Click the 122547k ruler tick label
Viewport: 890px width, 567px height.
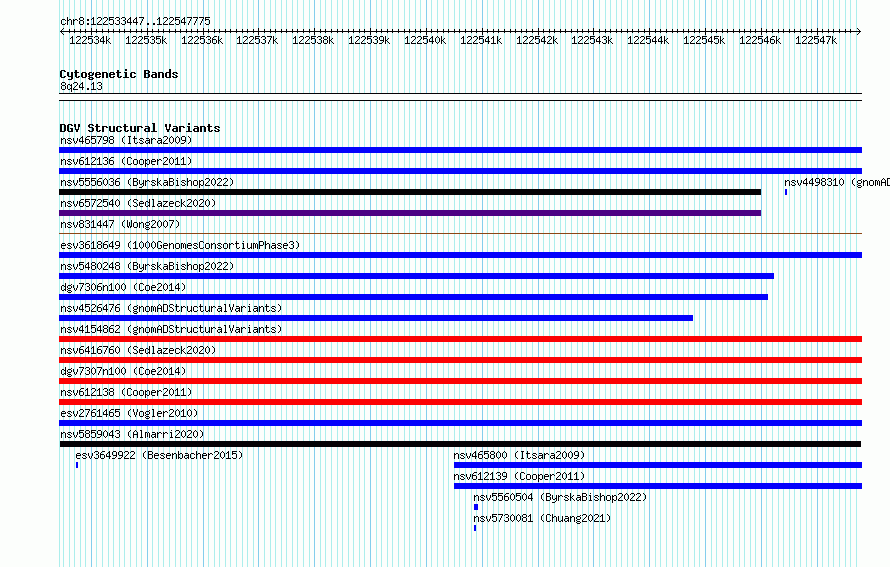tap(816, 40)
